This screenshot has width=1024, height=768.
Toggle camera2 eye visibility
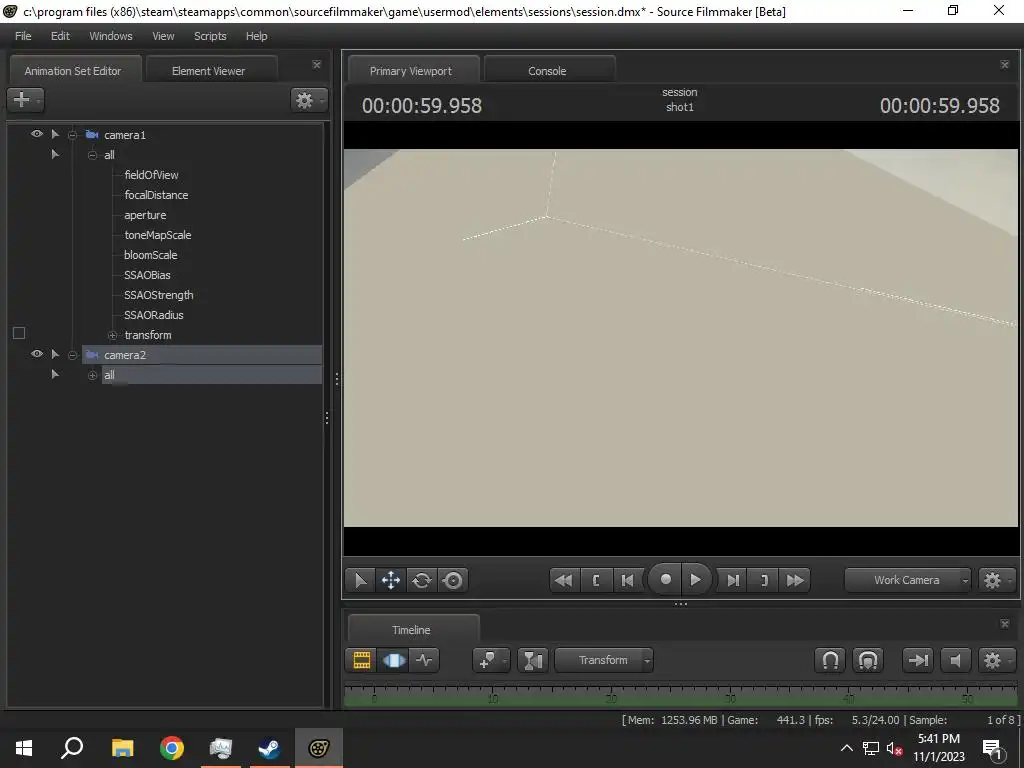point(37,353)
